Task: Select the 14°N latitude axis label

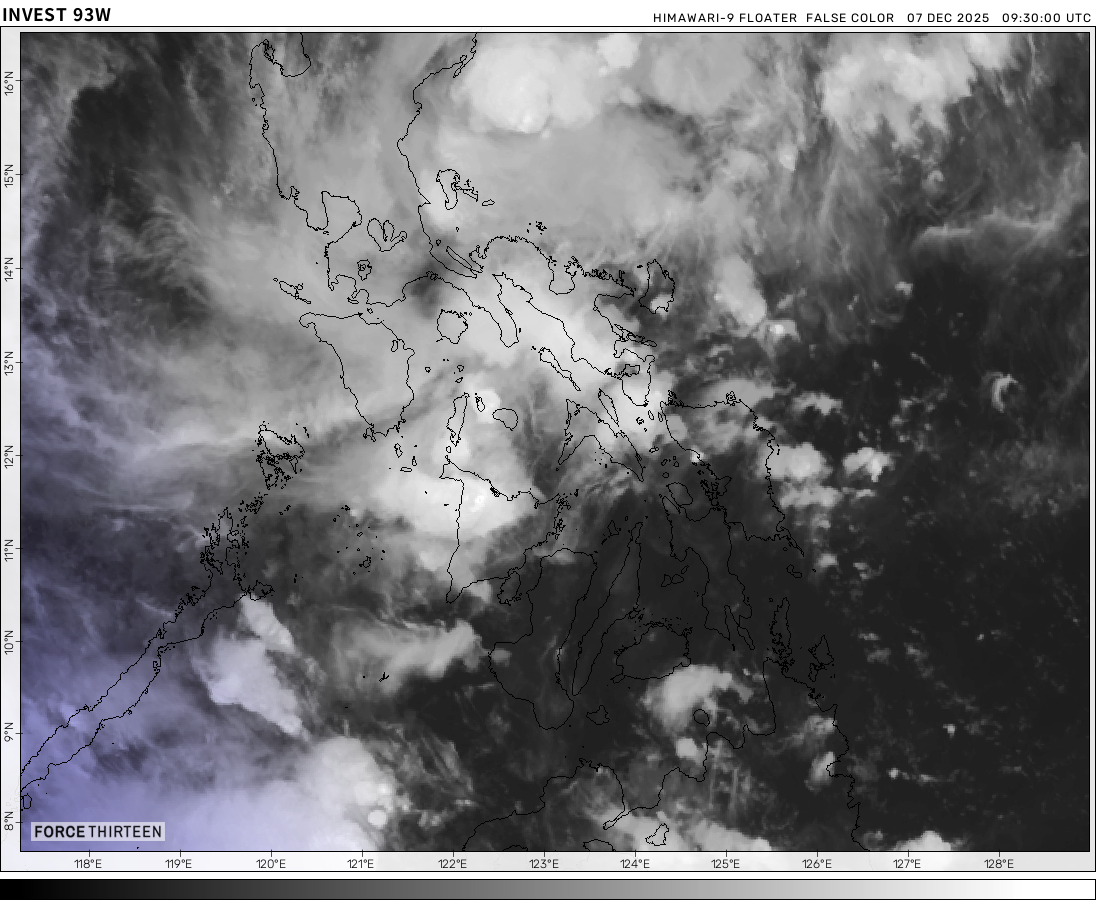Action: [x=10, y=268]
